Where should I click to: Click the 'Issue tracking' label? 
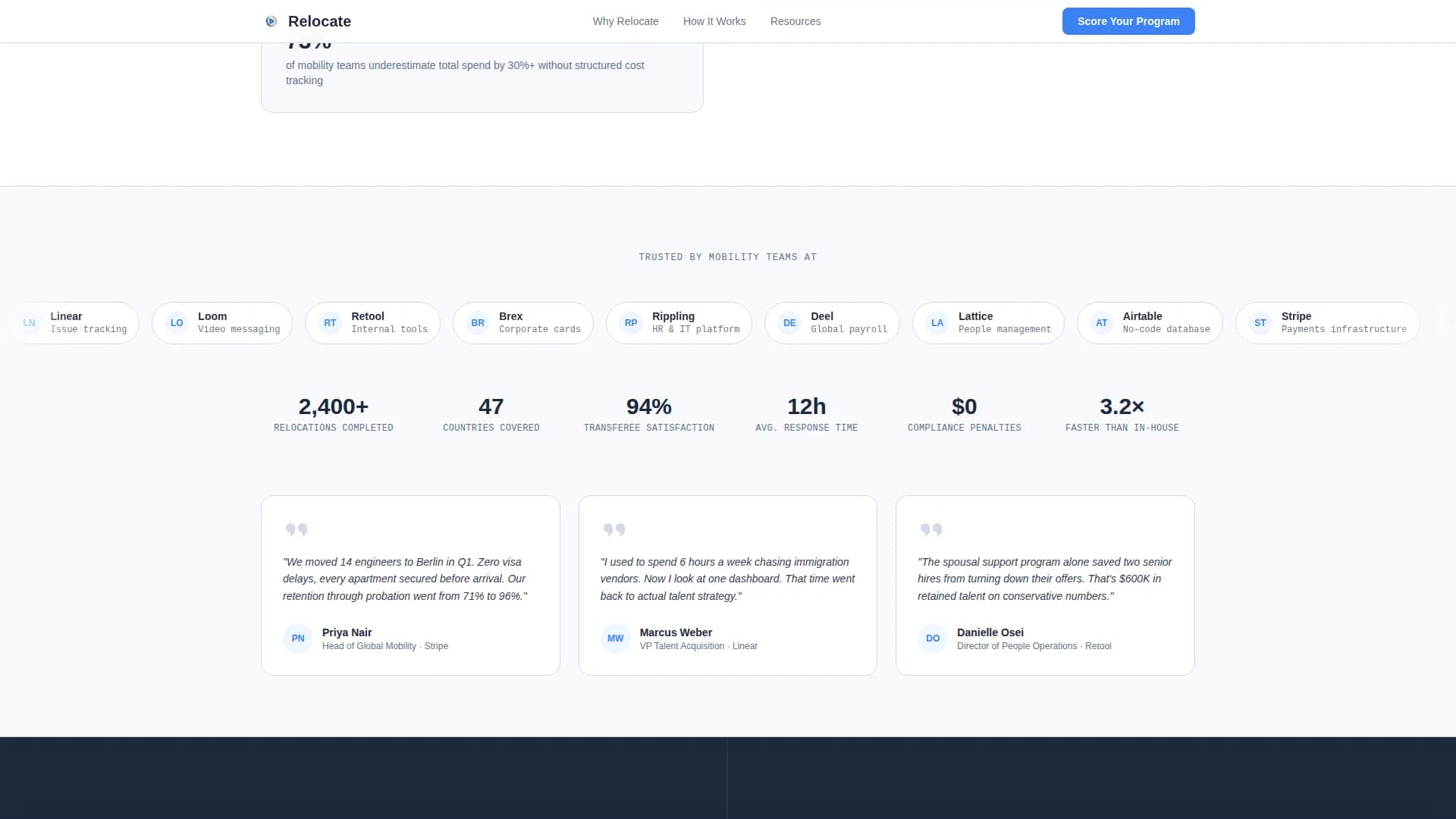click(89, 329)
